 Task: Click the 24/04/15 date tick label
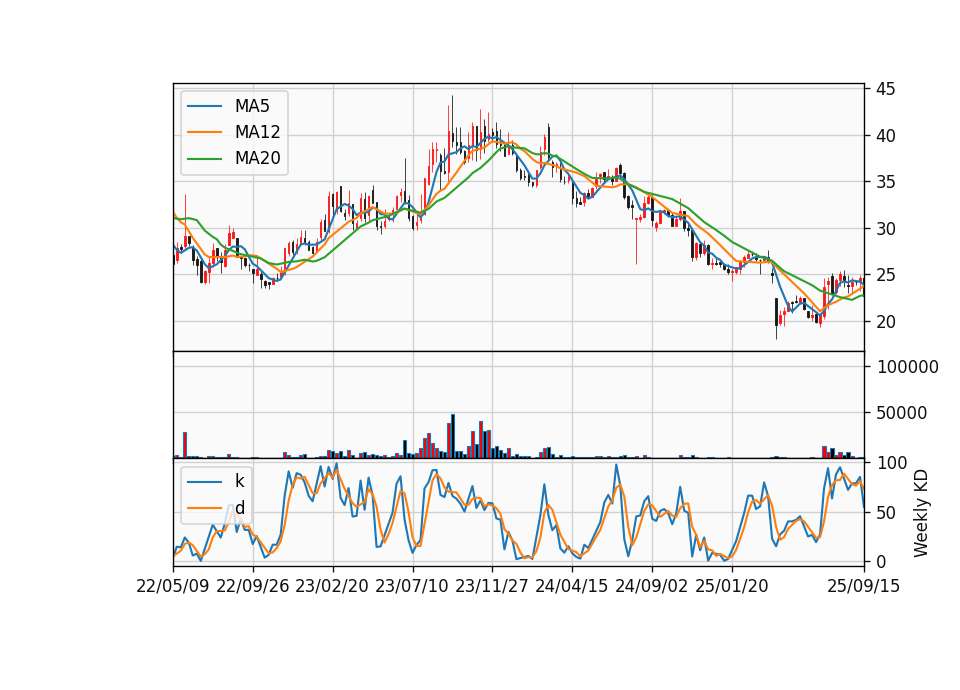[572, 586]
